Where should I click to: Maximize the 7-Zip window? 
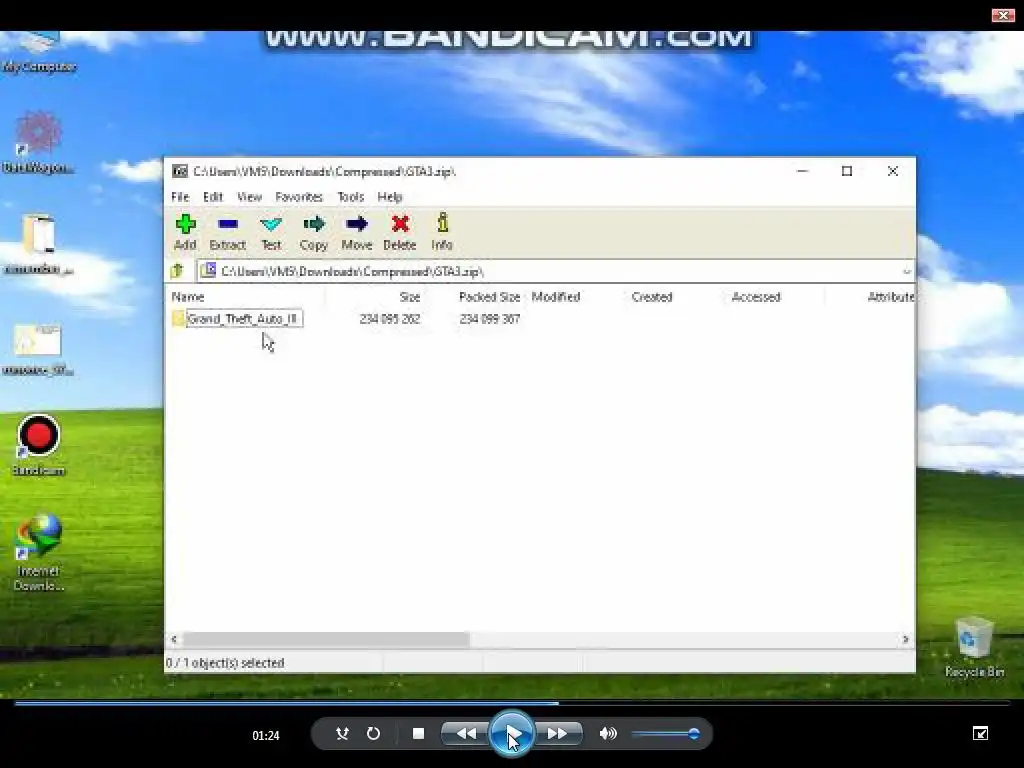coord(847,171)
